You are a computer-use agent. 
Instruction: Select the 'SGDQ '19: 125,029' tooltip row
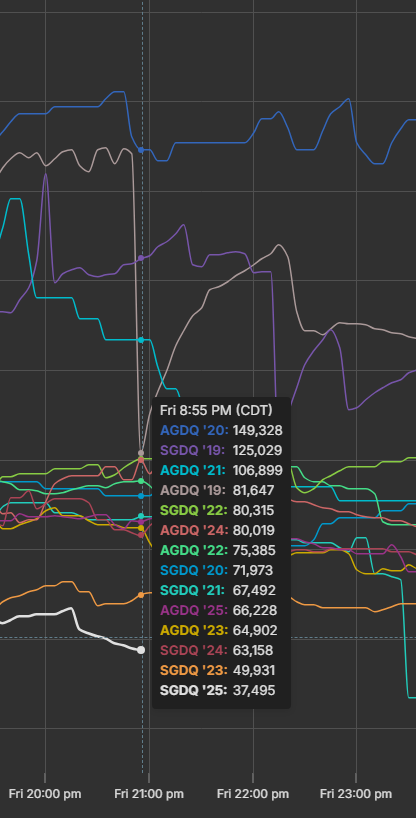click(221, 450)
